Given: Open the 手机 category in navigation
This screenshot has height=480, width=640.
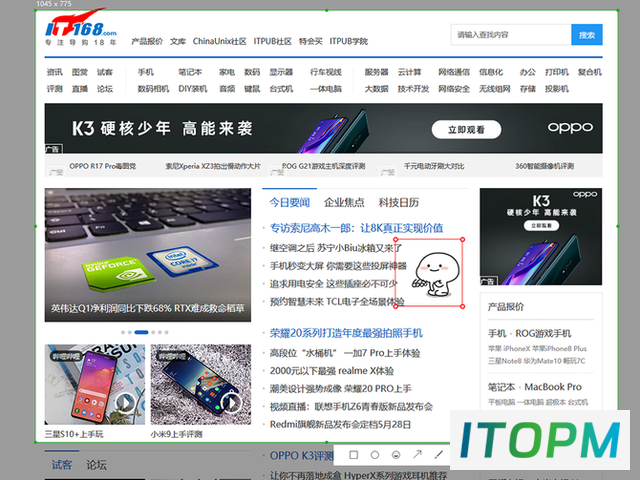Looking at the screenshot, I should pos(146,72).
